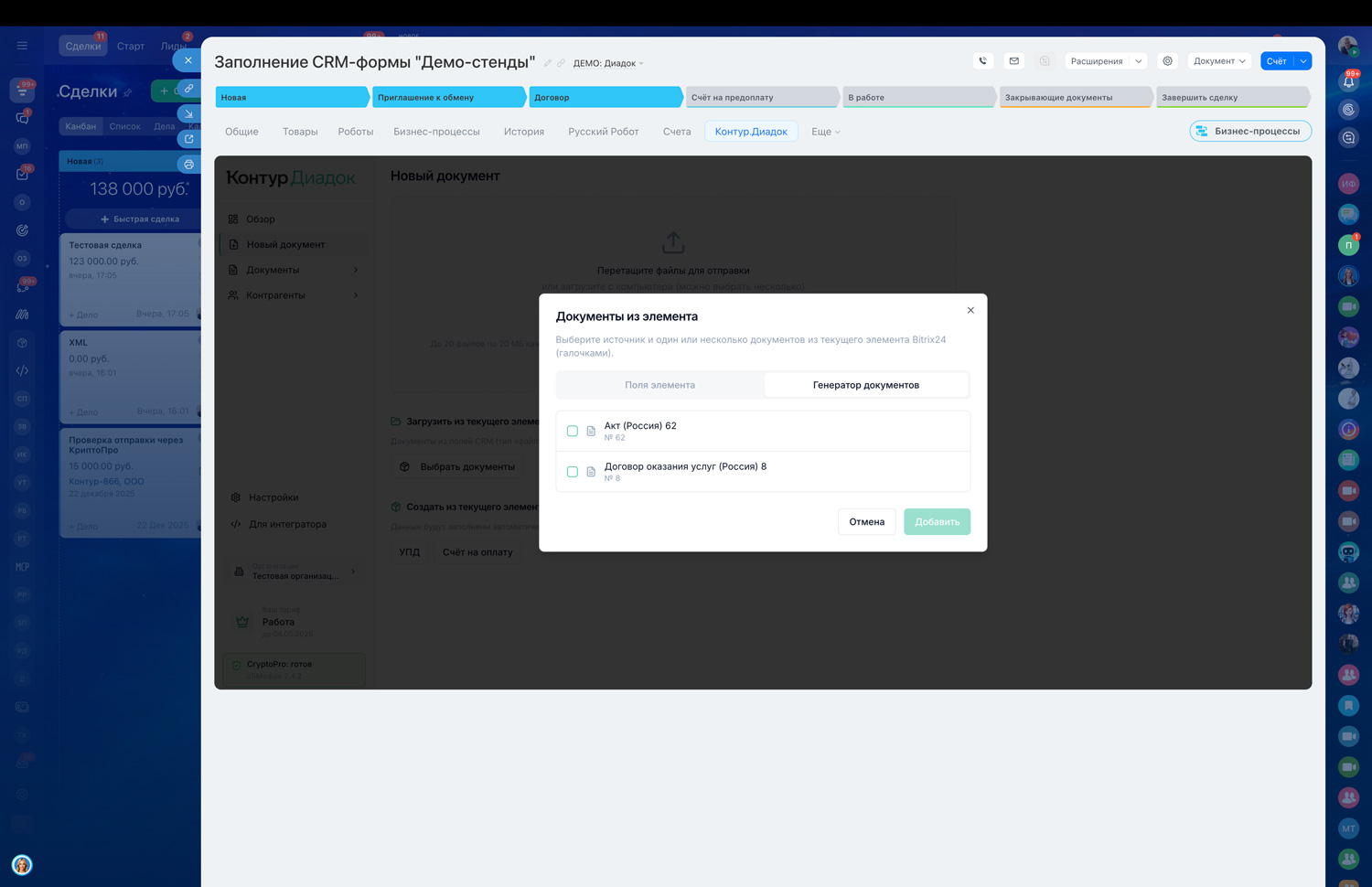
Task: Click the sidebar box cube icon
Action: [22, 343]
